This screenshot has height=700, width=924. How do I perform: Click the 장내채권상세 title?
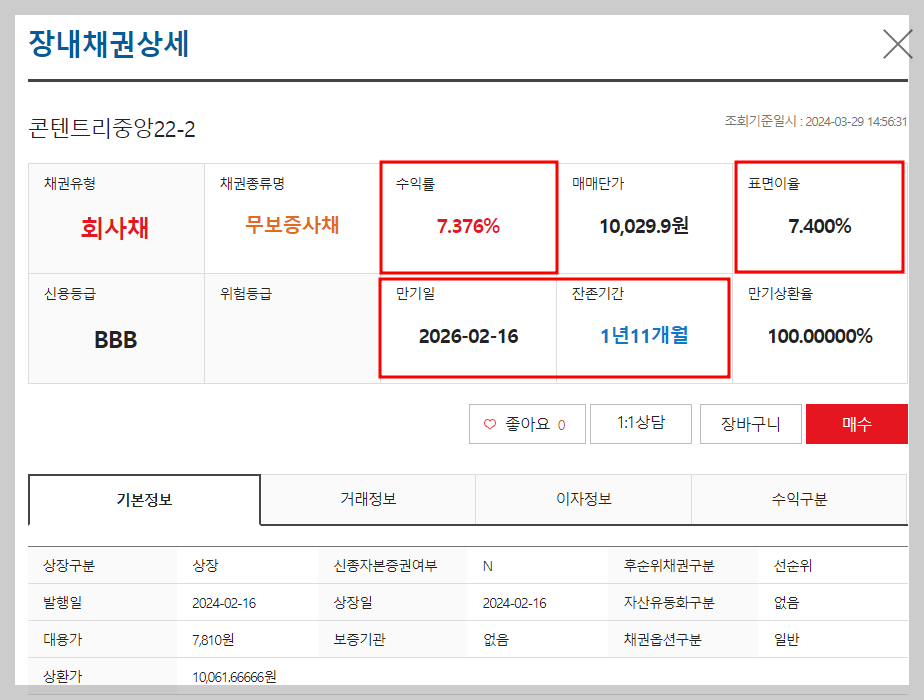click(108, 44)
